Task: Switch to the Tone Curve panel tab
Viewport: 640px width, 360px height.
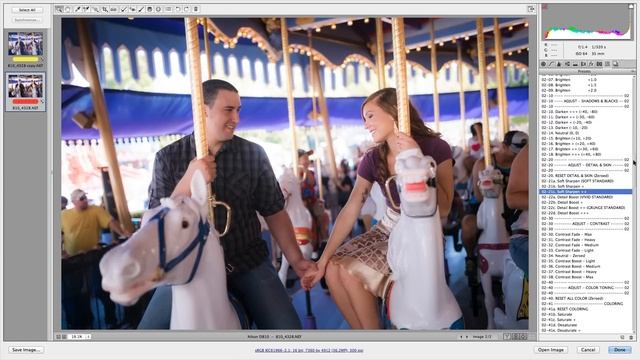Action: point(551,64)
